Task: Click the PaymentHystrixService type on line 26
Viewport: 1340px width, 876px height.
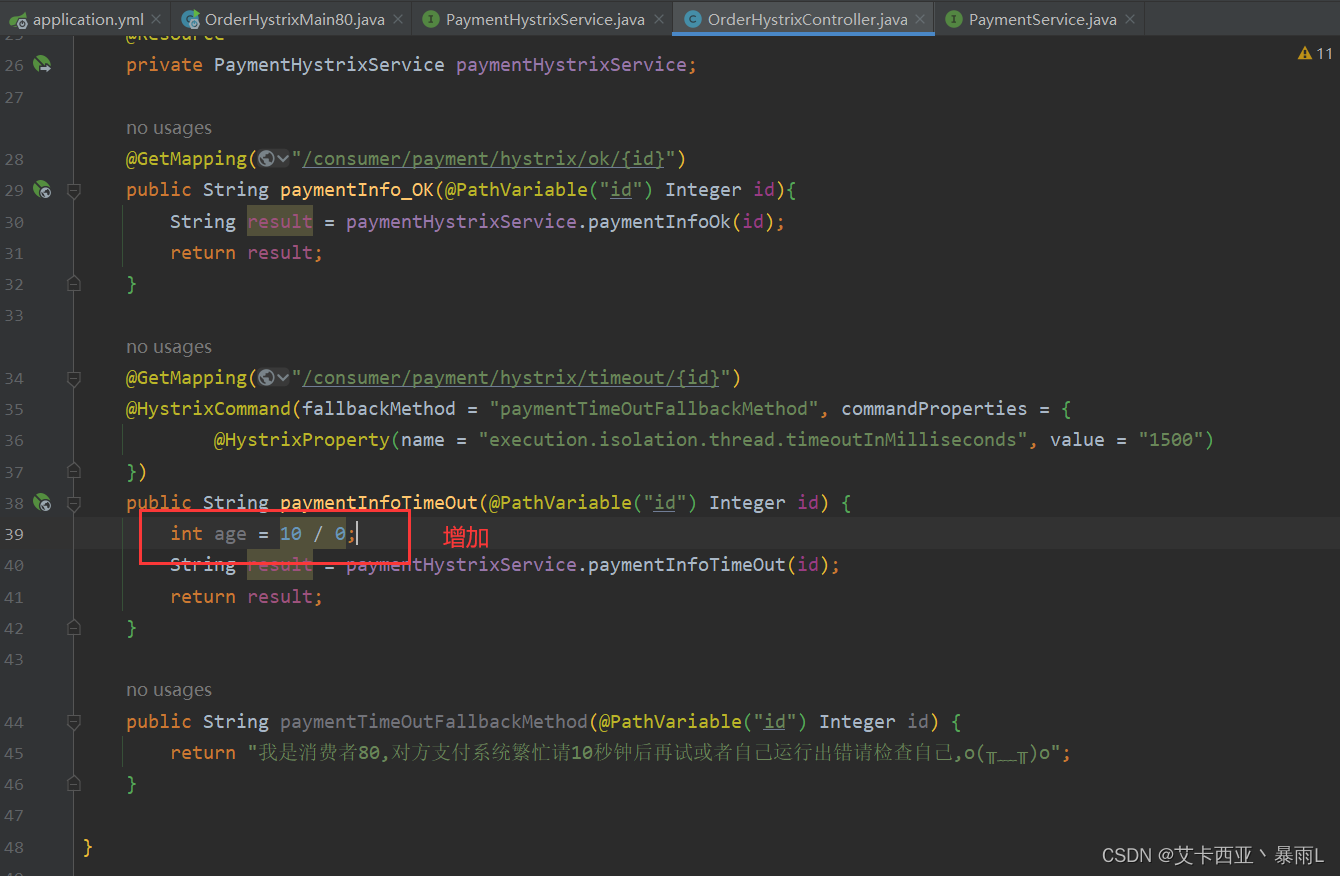Action: coord(329,65)
